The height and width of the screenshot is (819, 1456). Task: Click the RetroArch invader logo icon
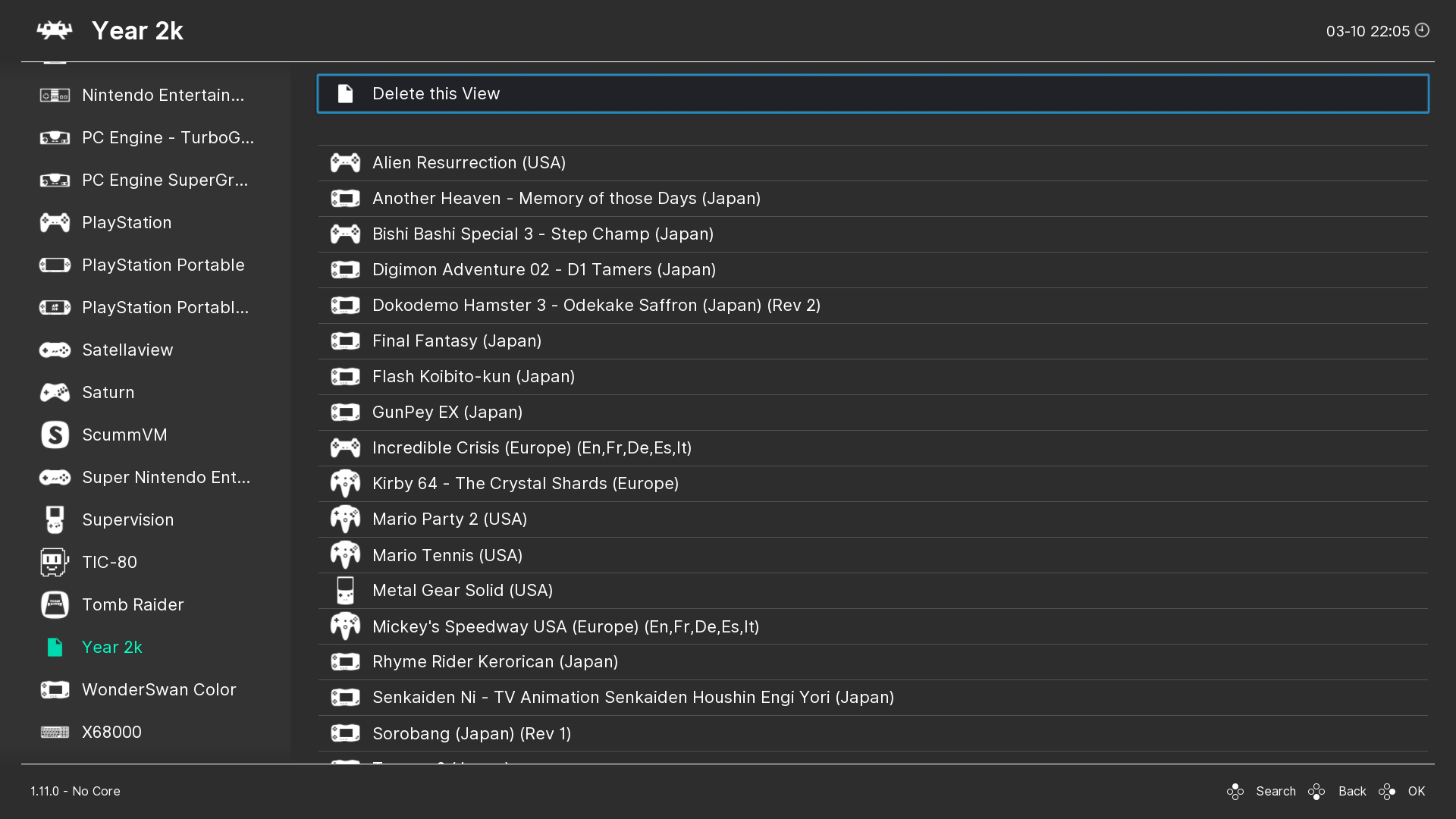click(55, 31)
